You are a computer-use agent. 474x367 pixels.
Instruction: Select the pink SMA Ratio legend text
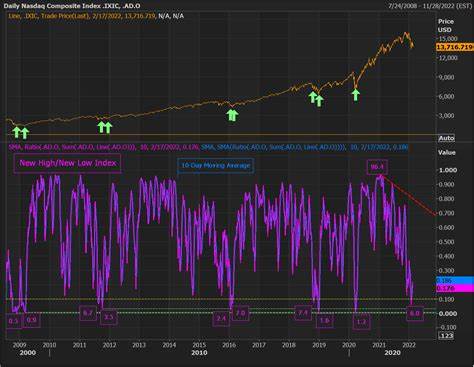click(x=104, y=147)
